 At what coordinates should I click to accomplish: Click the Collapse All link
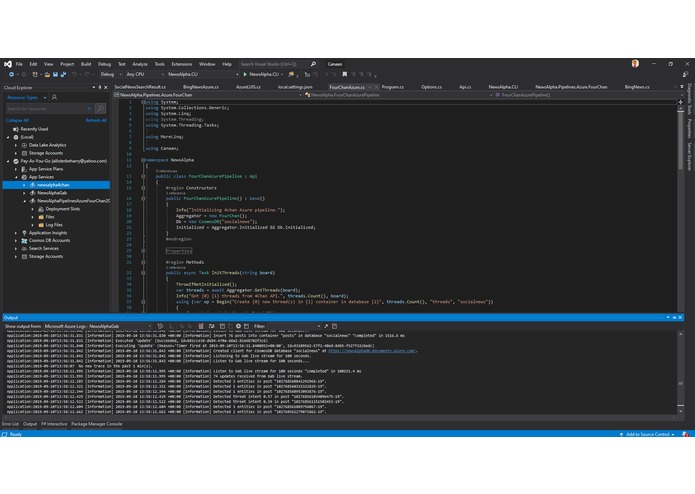point(17,120)
